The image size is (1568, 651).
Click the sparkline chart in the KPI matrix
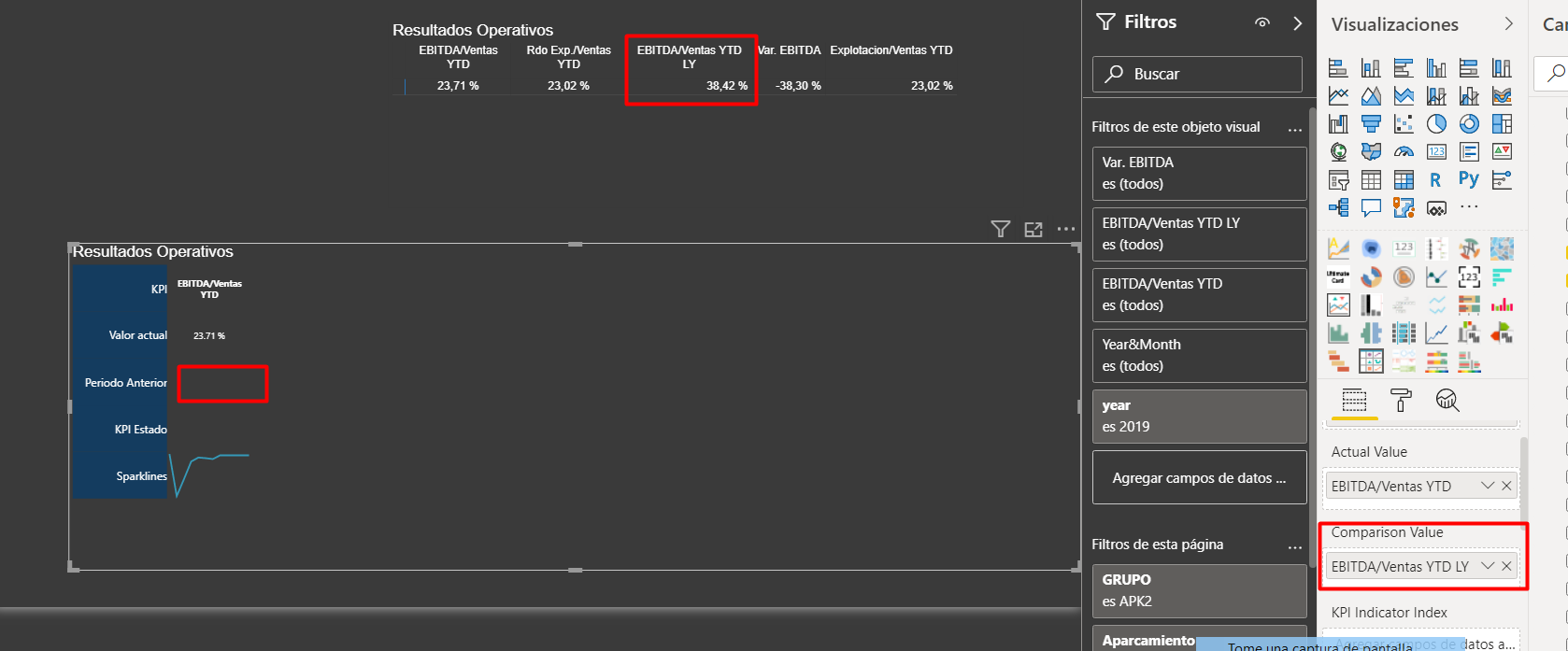pos(209,474)
